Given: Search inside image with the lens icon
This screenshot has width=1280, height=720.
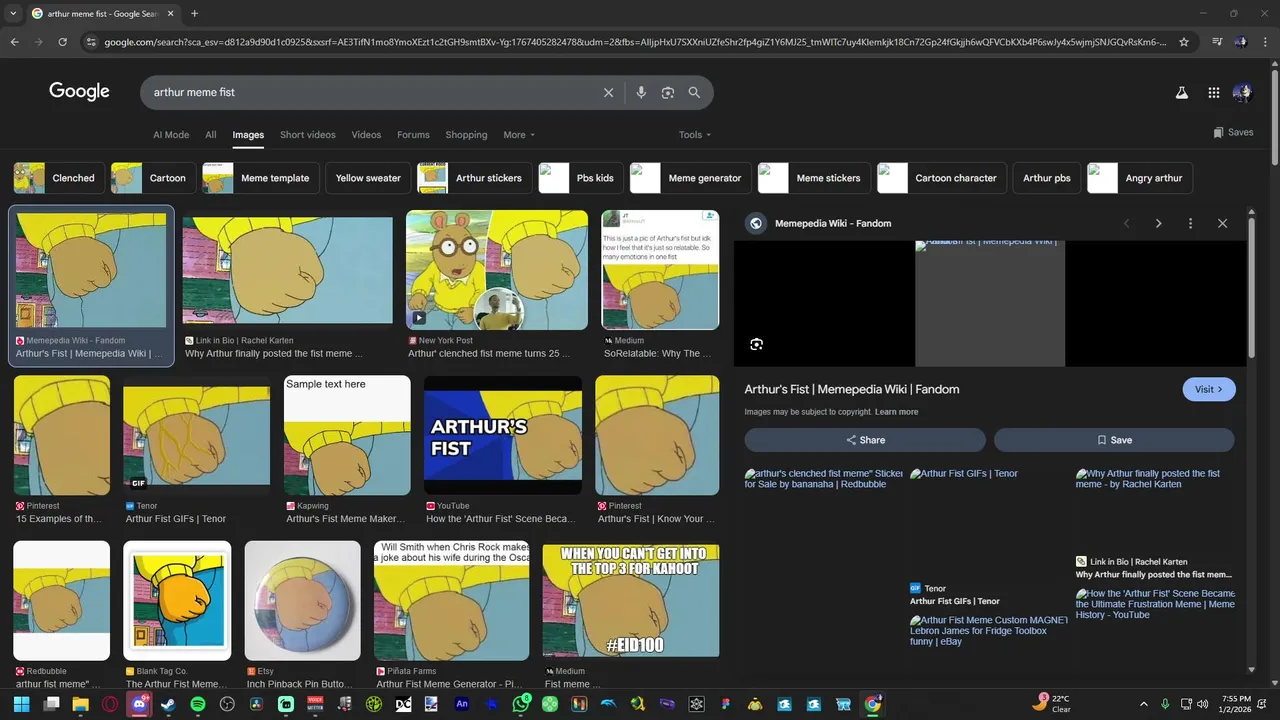Looking at the screenshot, I should coord(756,344).
